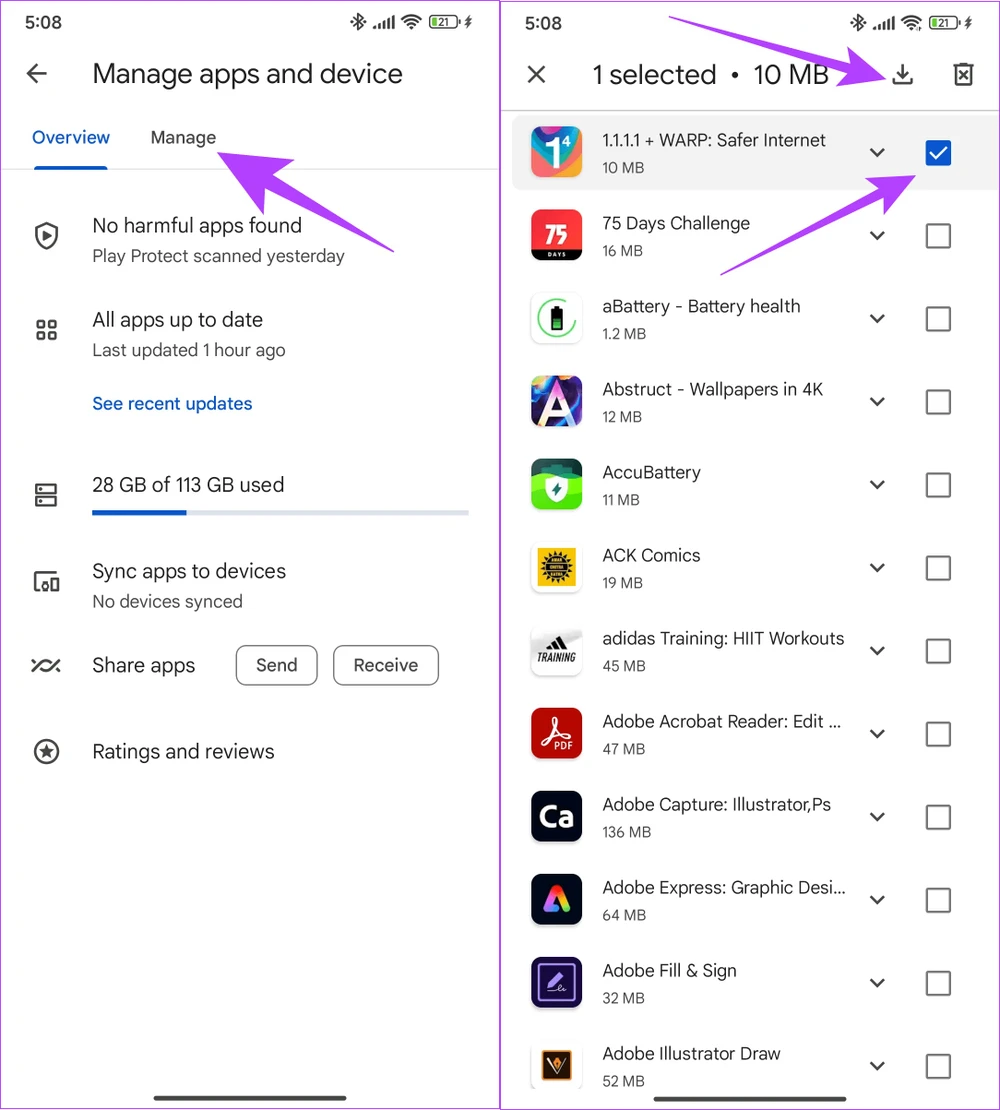The height and width of the screenshot is (1110, 1000).
Task: Expand the Adobe Express app details
Action: click(x=877, y=900)
